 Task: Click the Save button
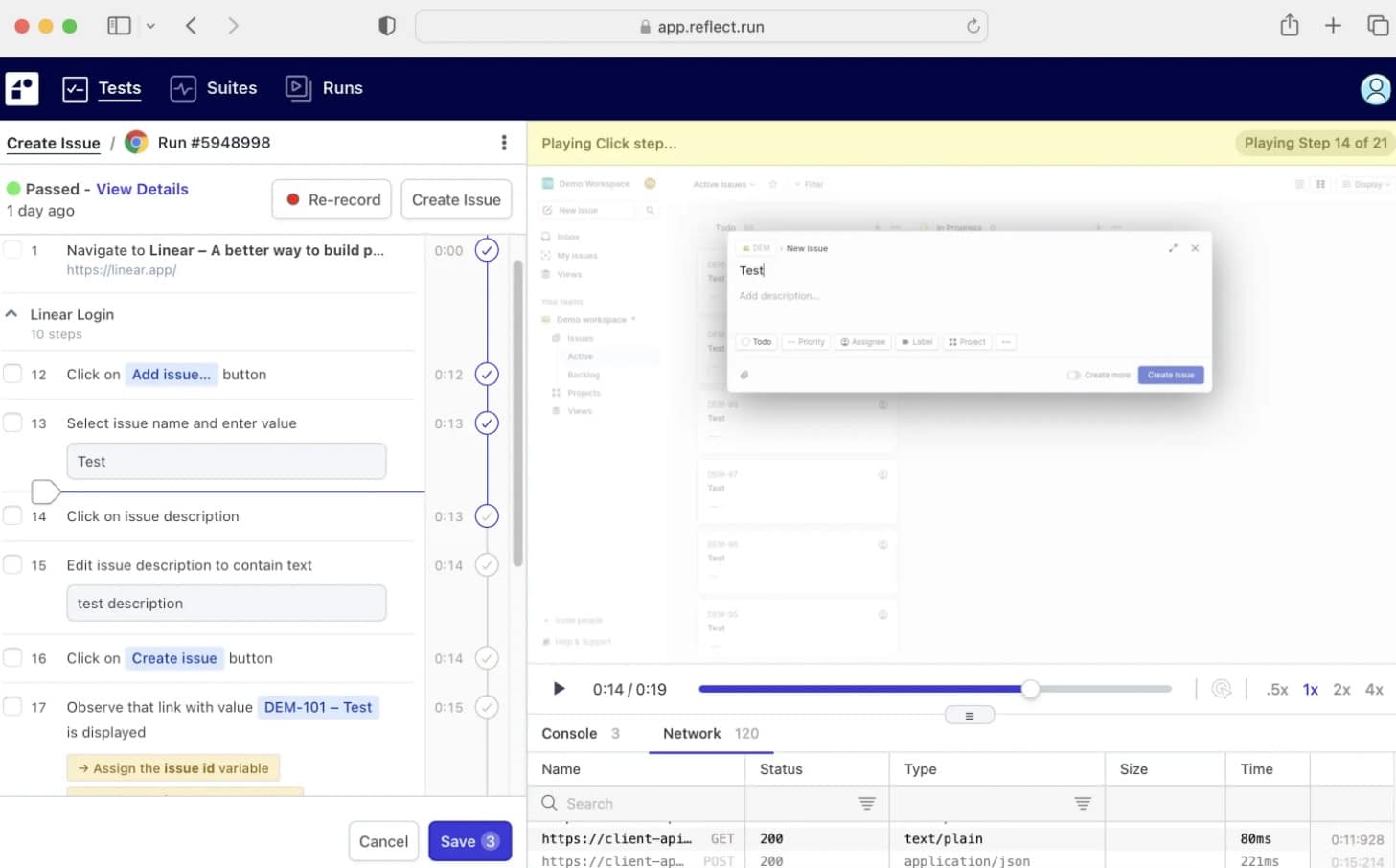[x=469, y=841]
